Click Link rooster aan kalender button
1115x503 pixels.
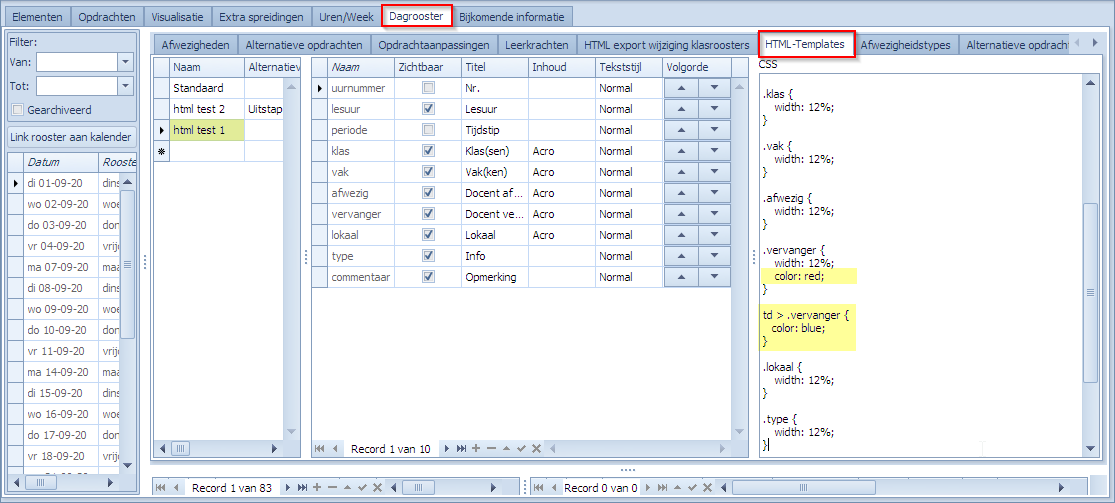(x=70, y=137)
